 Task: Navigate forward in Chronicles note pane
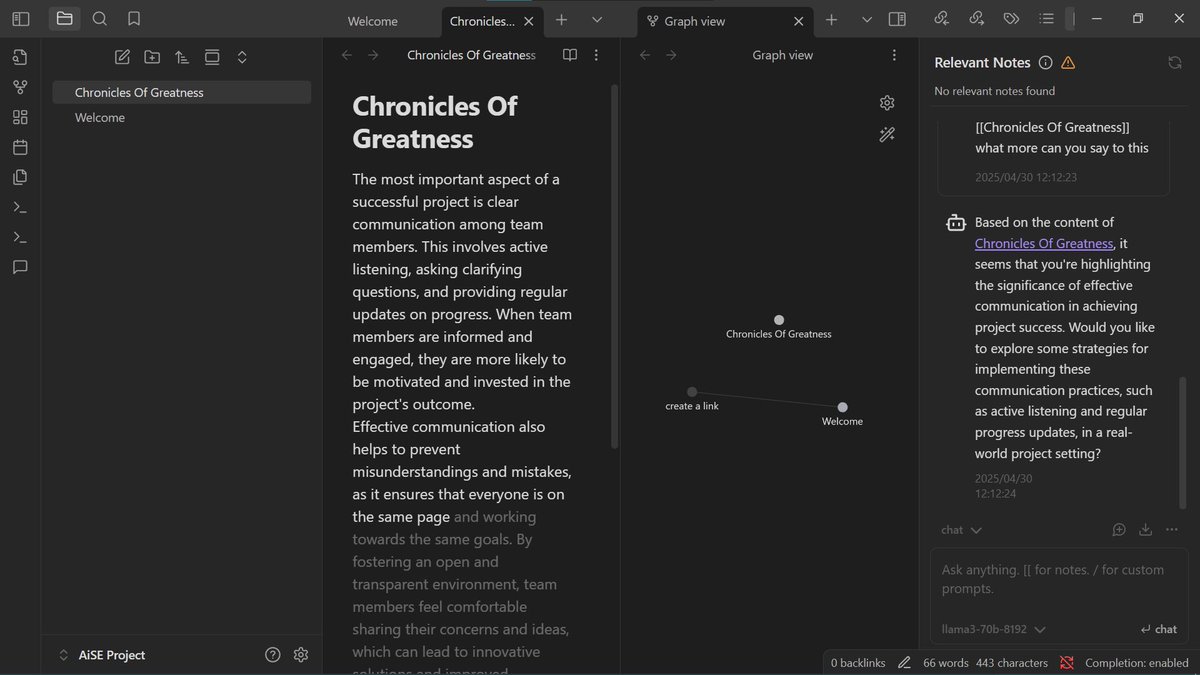pos(373,55)
